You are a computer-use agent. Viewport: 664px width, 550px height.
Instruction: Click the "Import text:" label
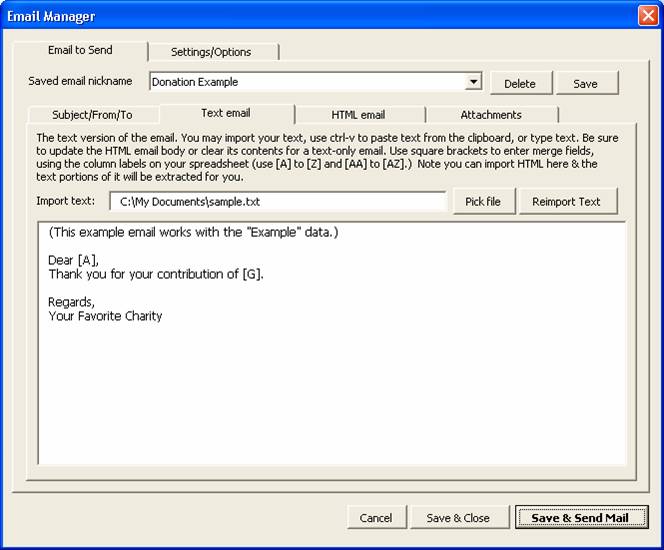tap(66, 201)
